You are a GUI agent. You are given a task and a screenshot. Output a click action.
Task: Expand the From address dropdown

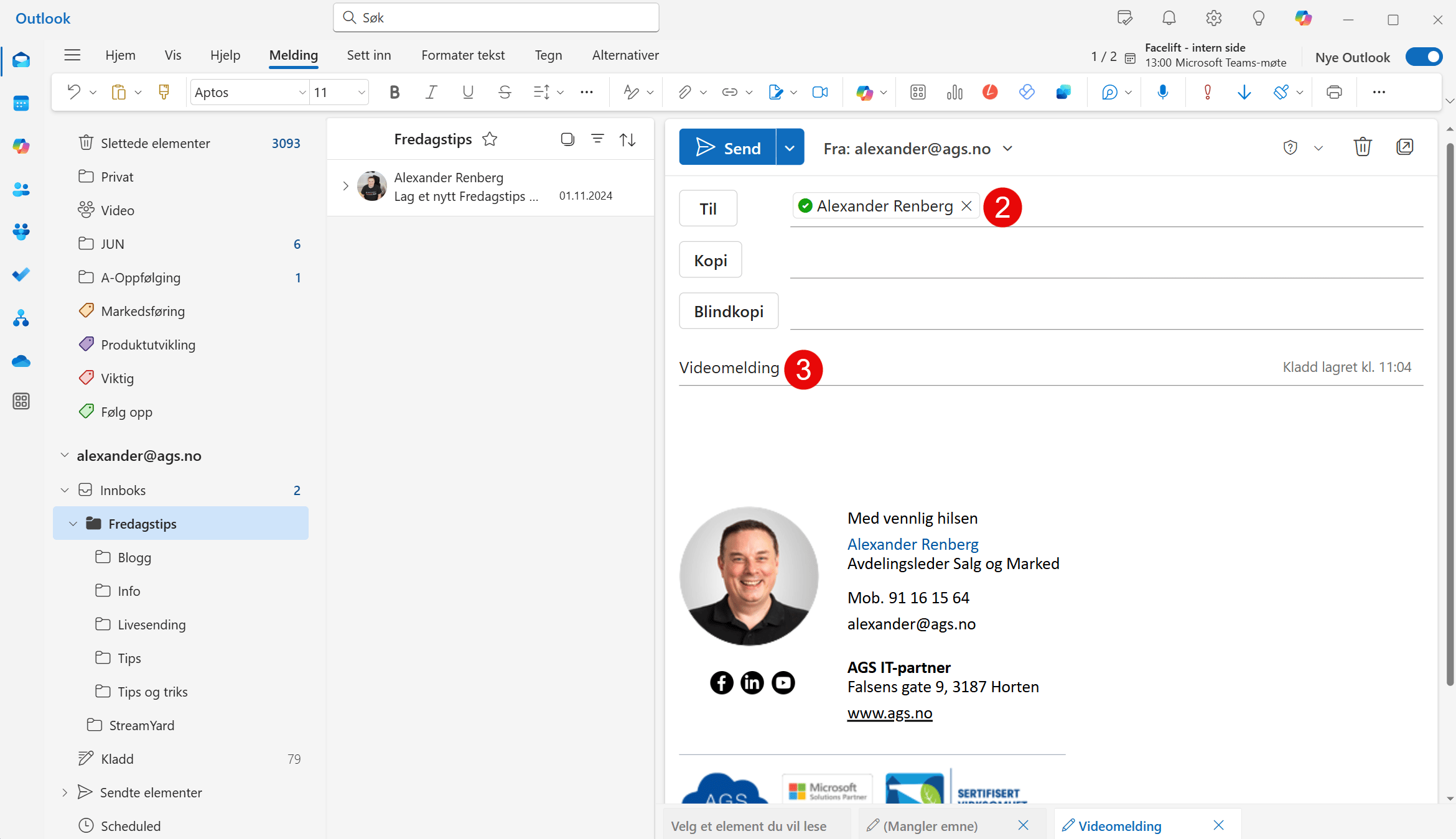pyautogui.click(x=1009, y=149)
